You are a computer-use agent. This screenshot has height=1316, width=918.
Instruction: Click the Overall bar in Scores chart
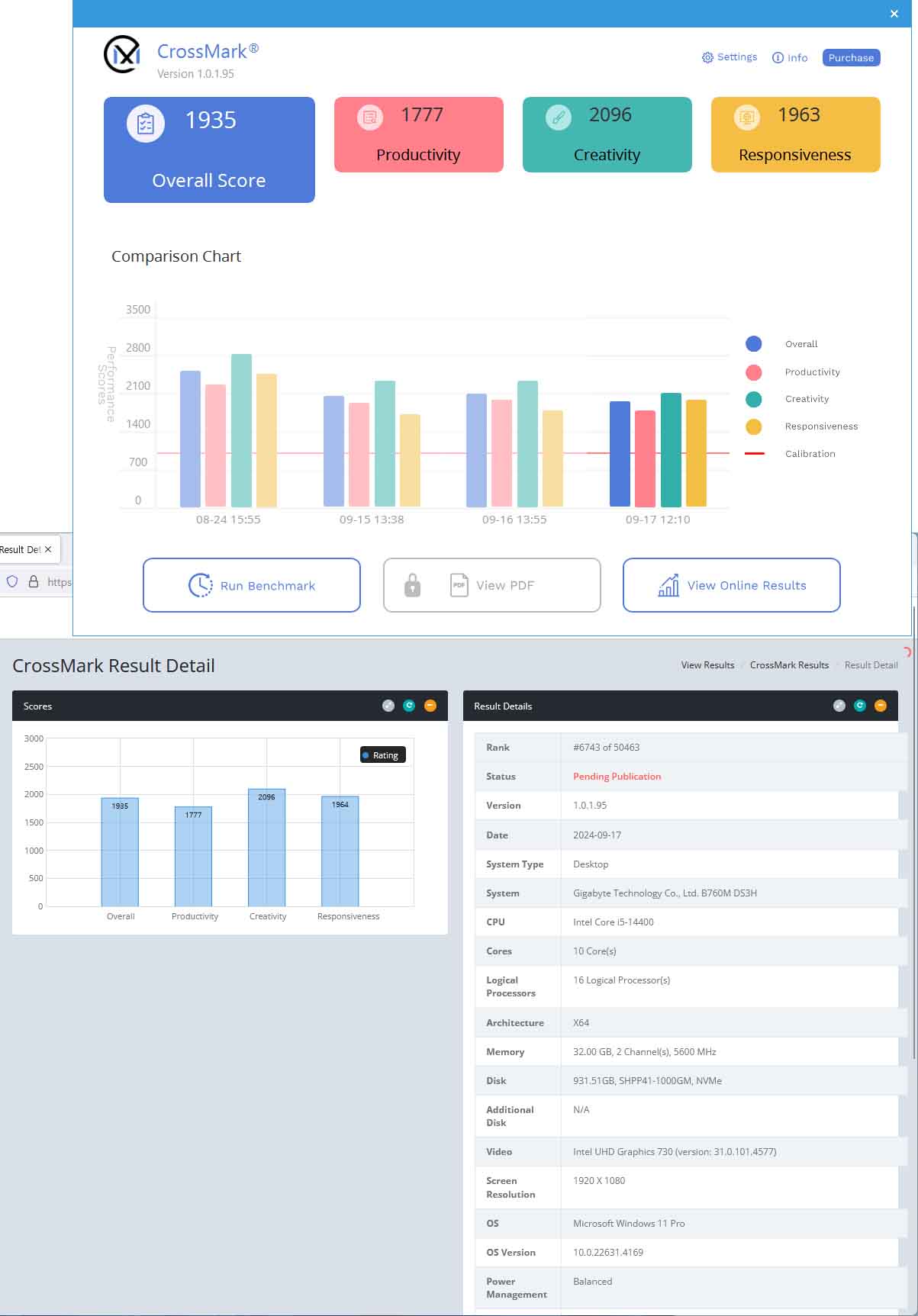click(120, 852)
